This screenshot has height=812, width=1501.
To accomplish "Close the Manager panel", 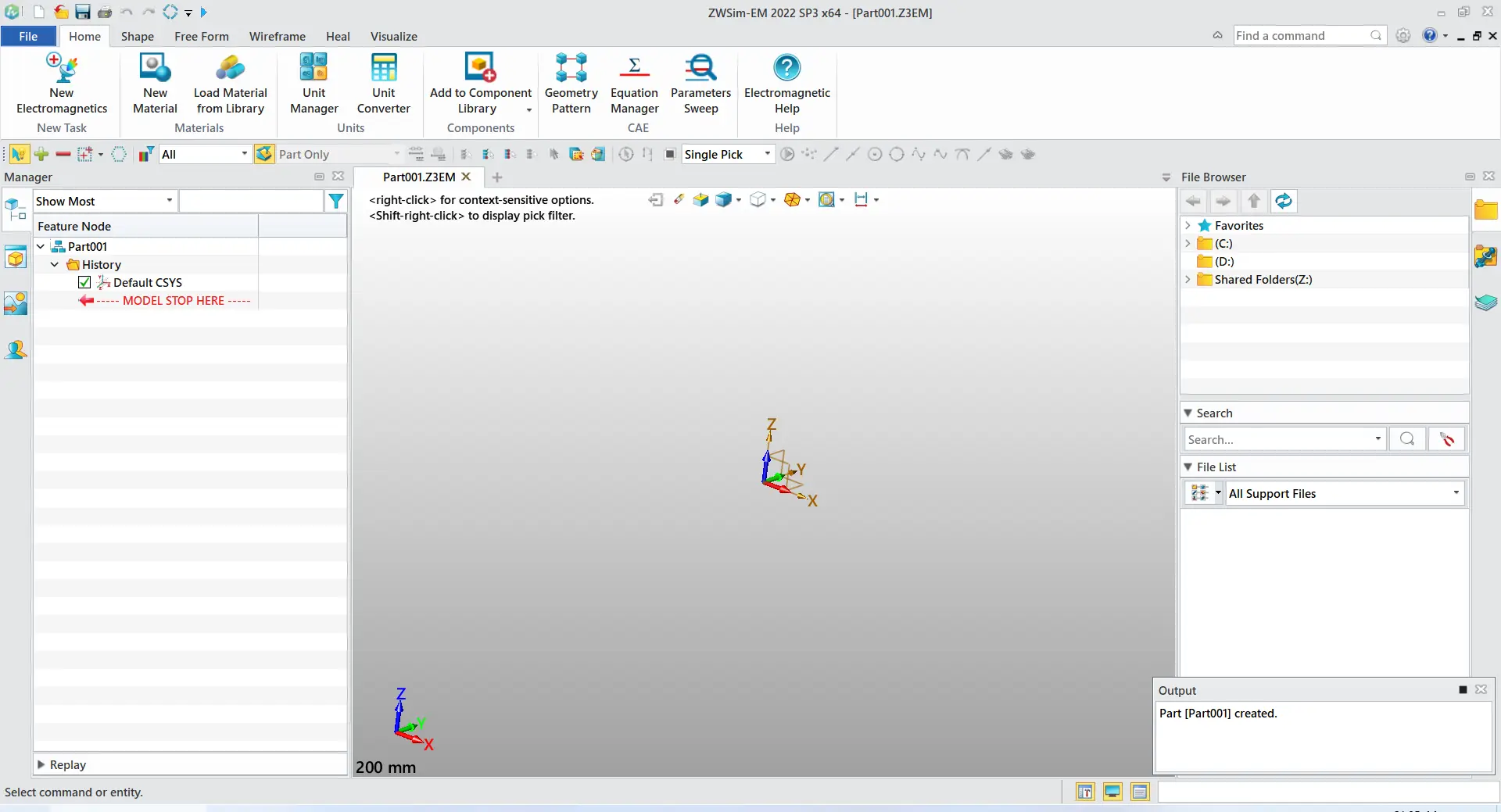I will tap(338, 176).
